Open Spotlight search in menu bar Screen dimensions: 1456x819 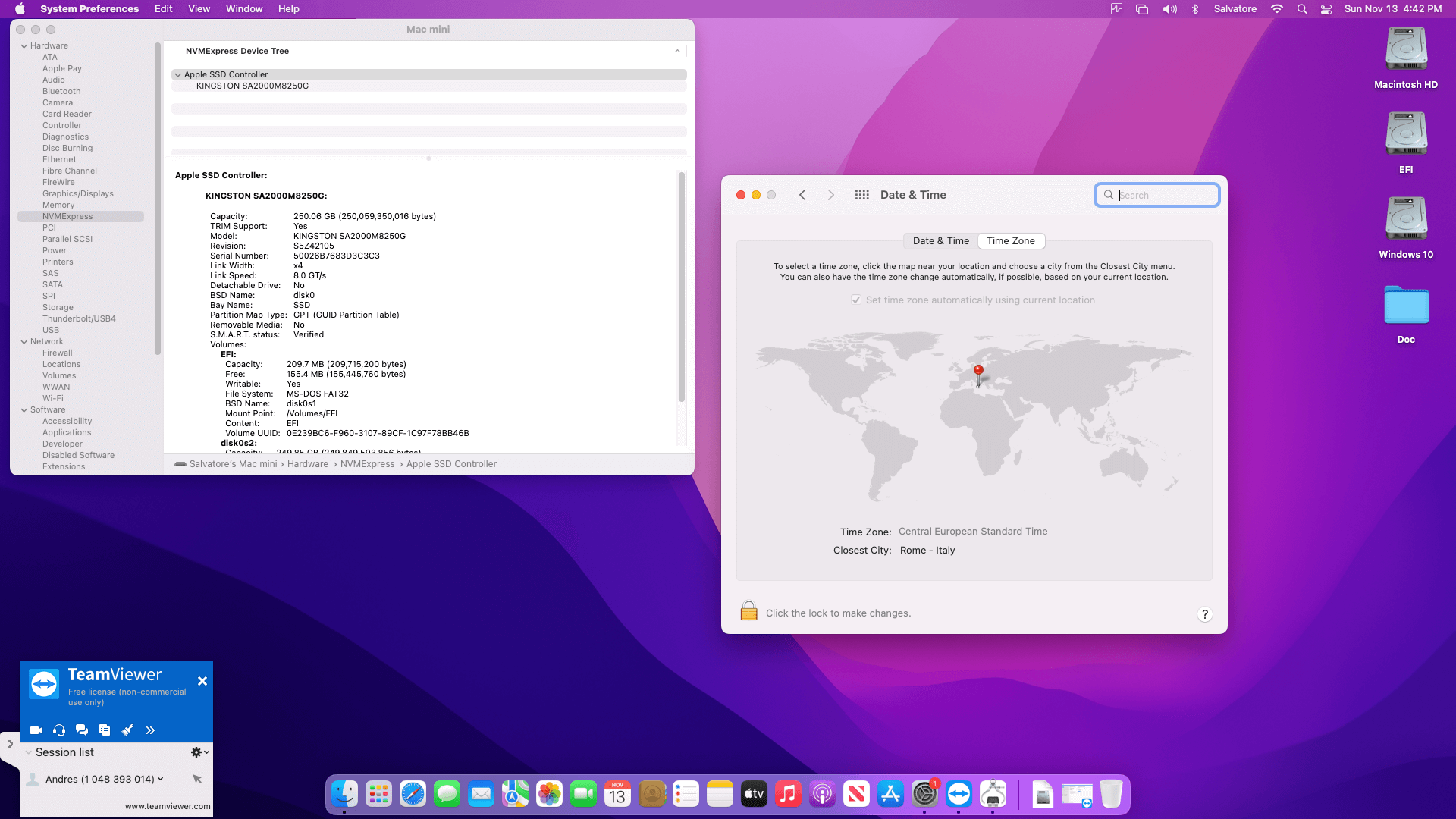point(1302,9)
